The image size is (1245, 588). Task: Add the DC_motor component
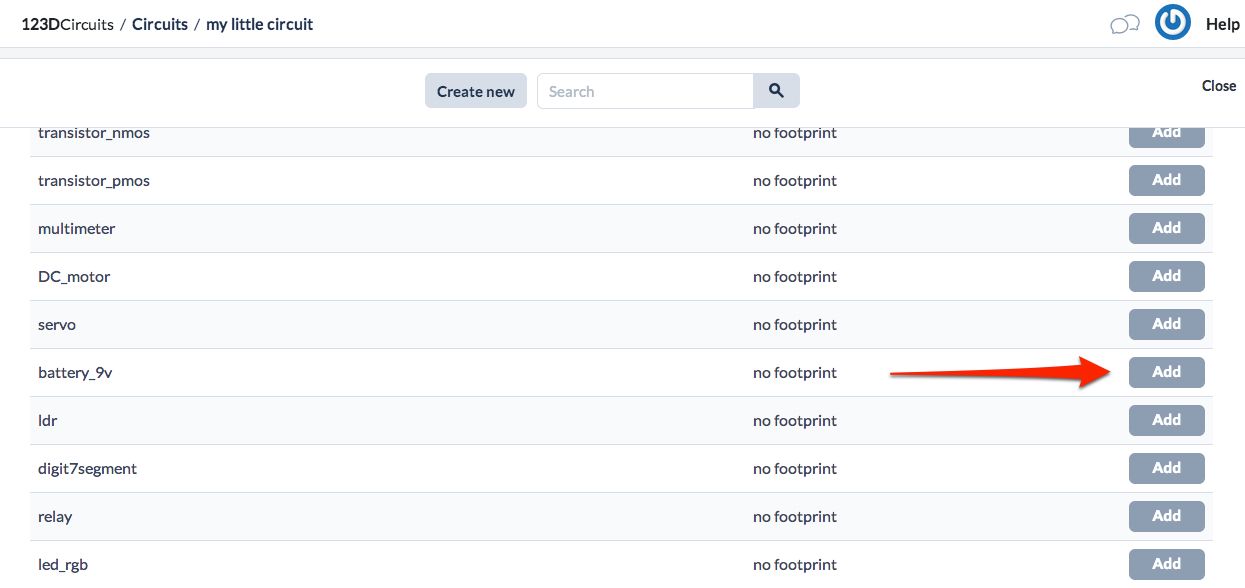1166,276
